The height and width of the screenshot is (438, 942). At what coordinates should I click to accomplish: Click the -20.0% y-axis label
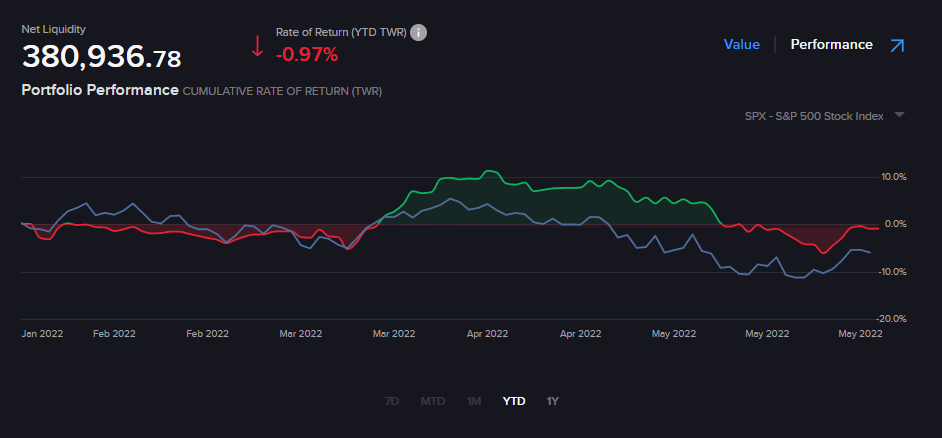pos(892,319)
